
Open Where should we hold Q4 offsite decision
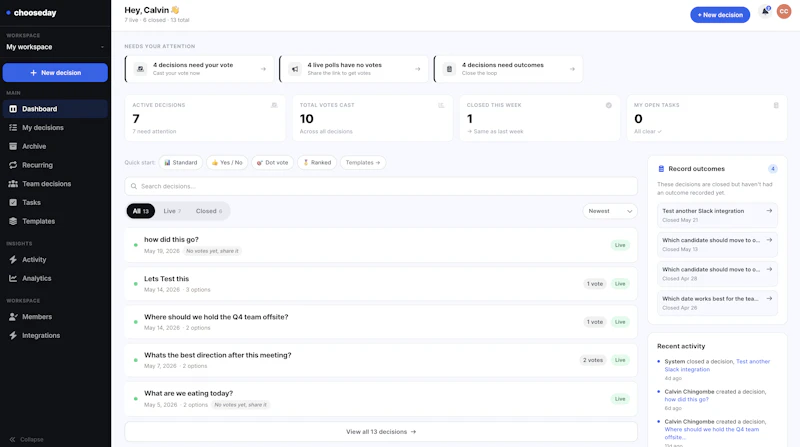381,322
